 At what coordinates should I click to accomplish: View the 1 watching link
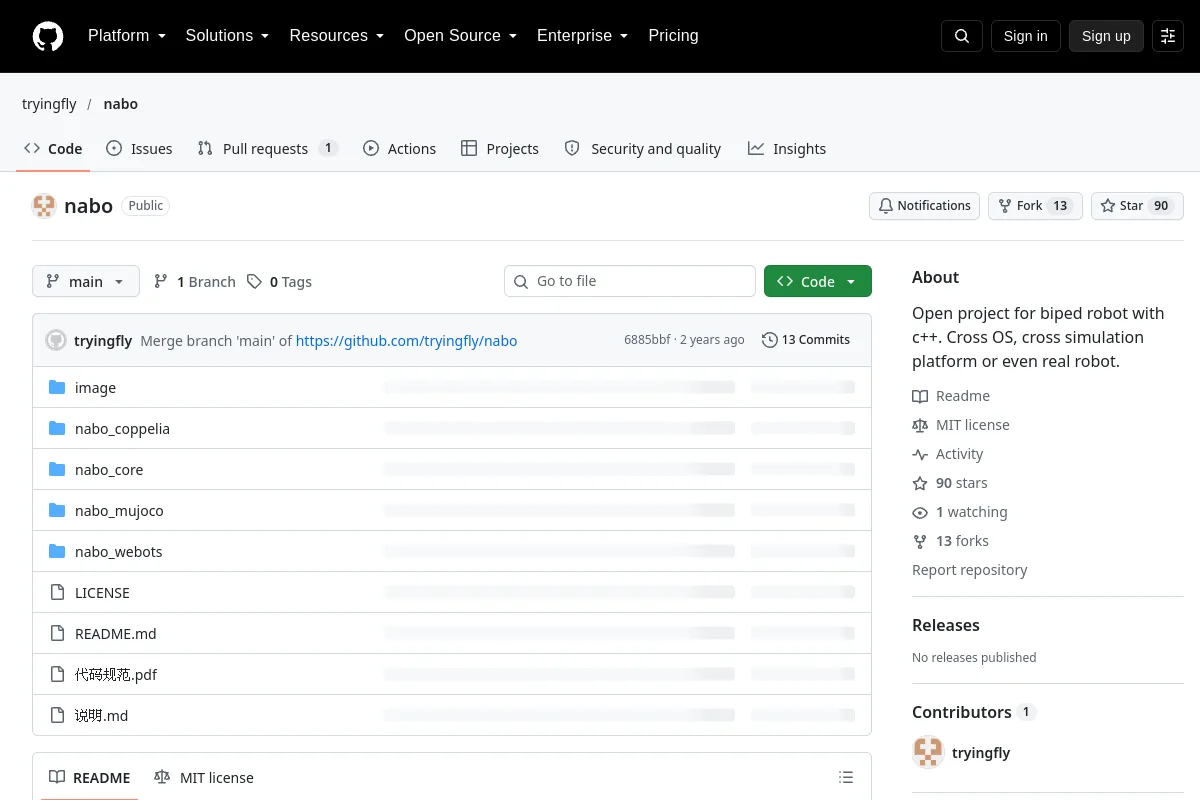960,512
